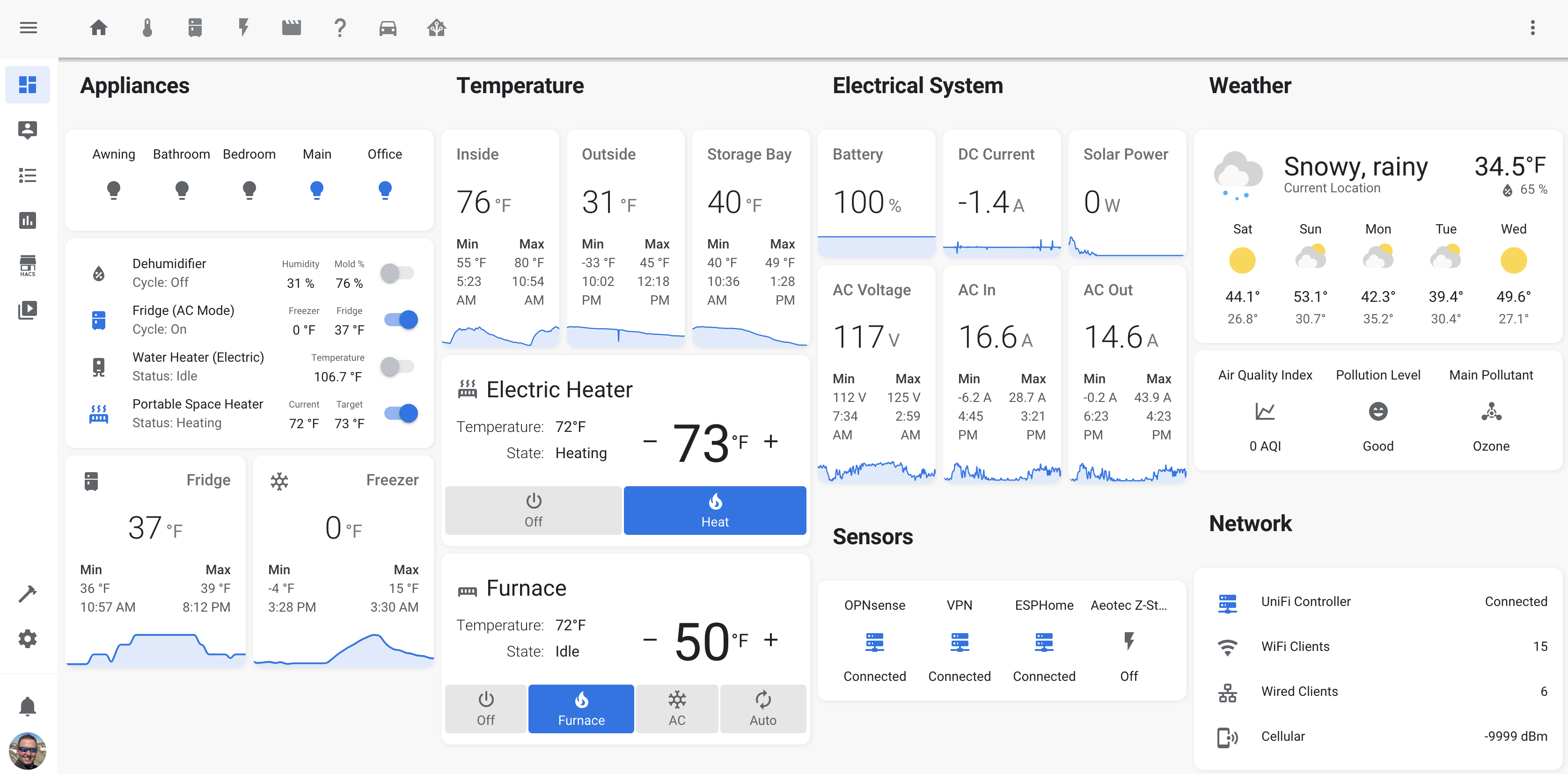Open Settings using the gear icon
Viewport: 1568px width, 774px height.
[28, 638]
